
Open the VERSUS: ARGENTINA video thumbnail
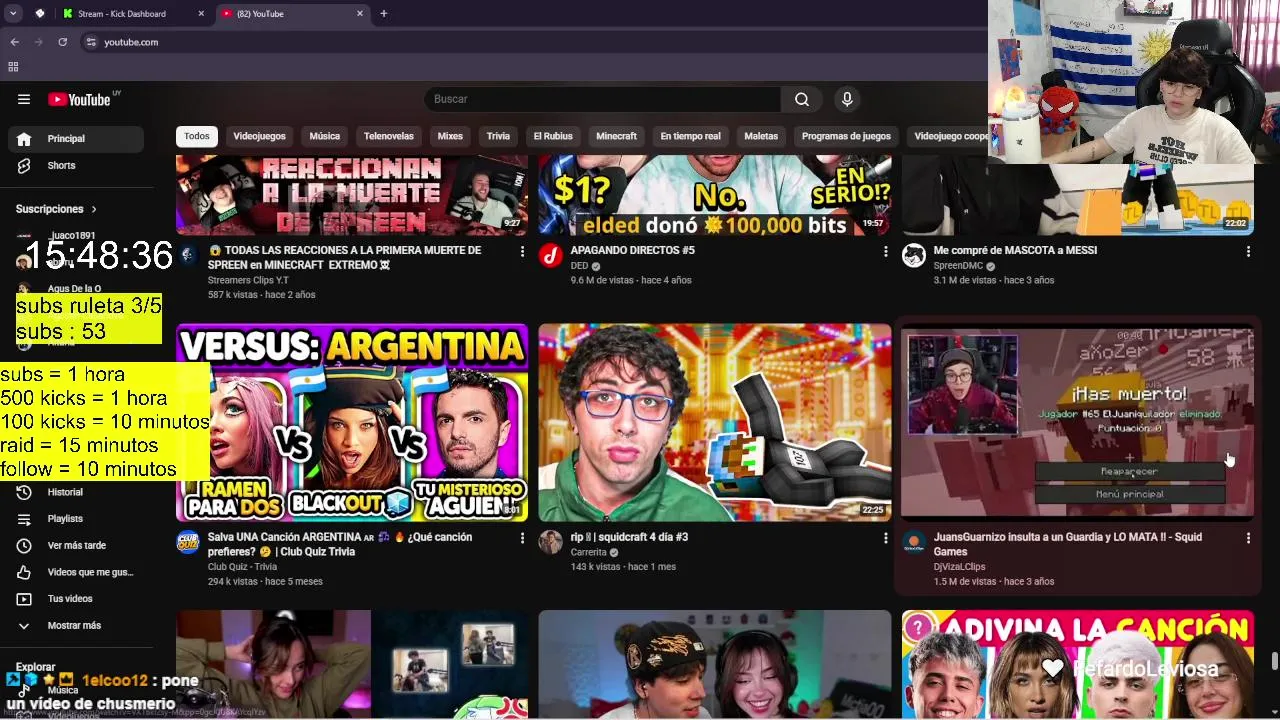pos(352,422)
